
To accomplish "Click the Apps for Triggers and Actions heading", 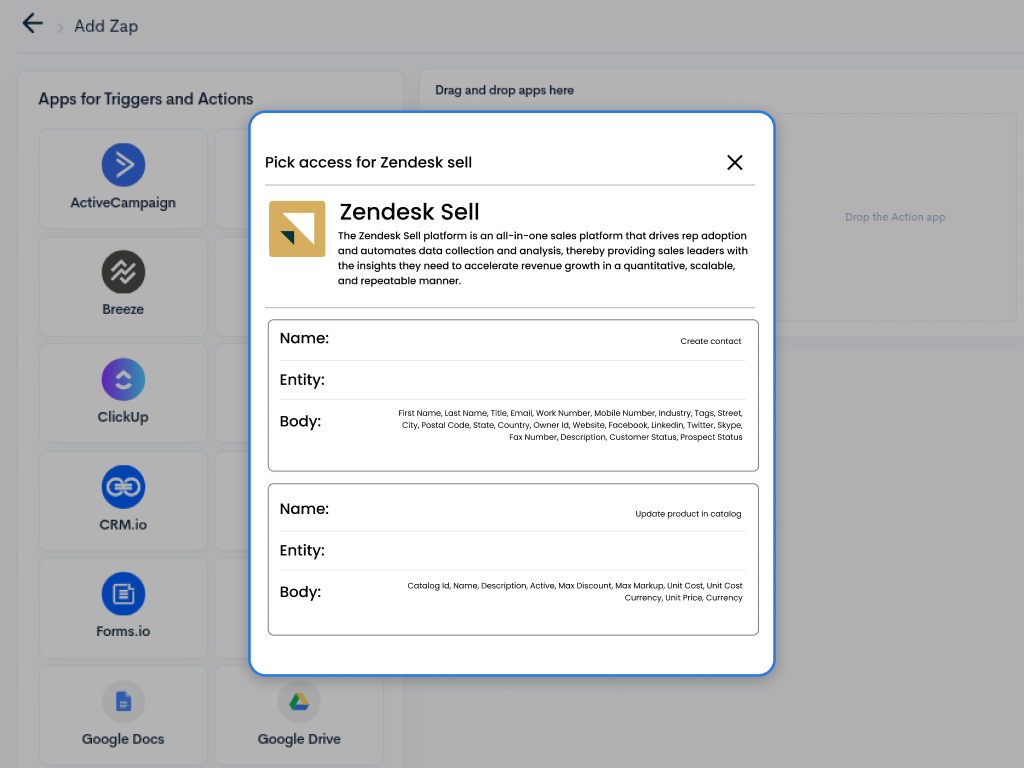I will pos(146,99).
